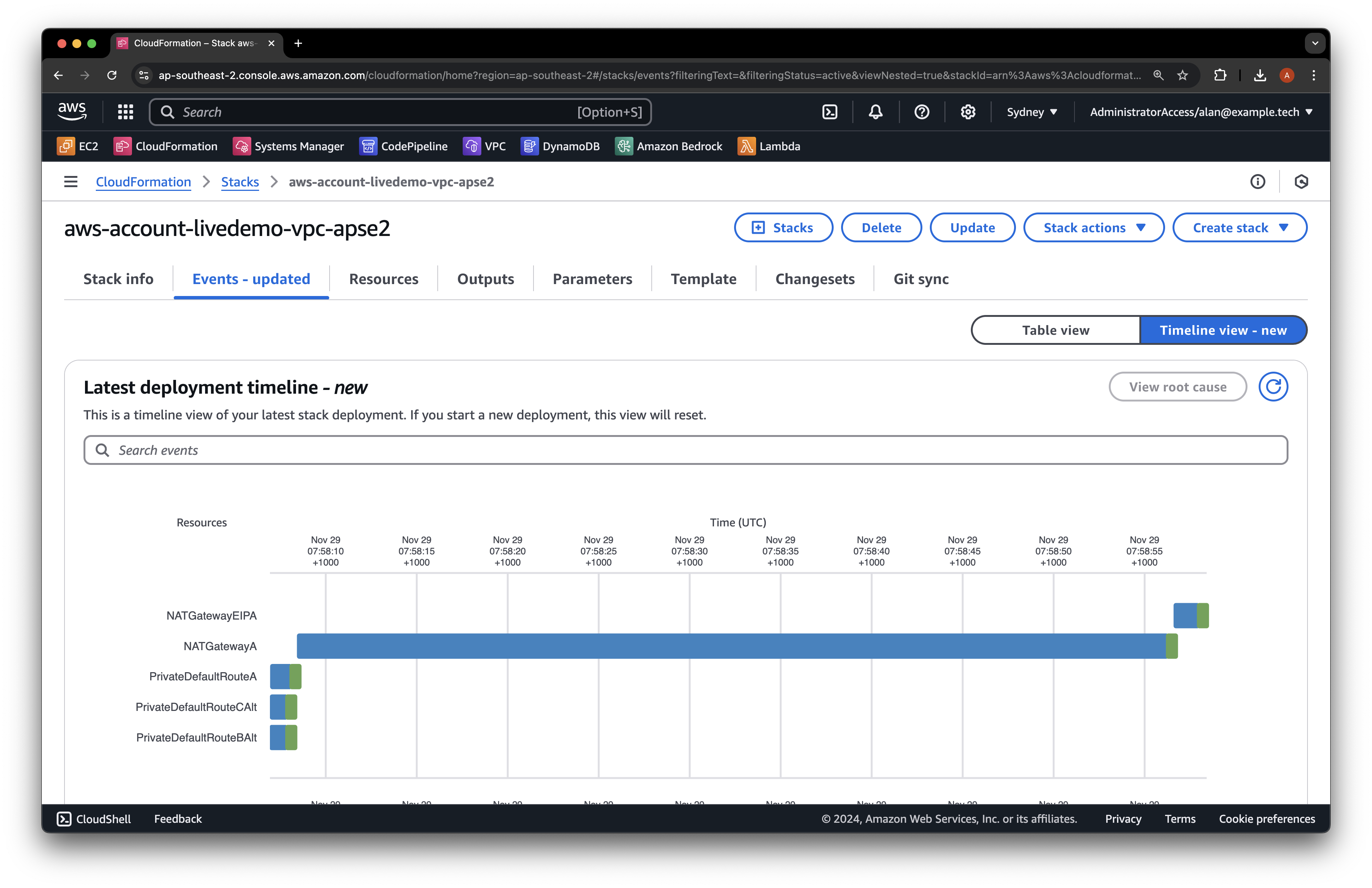The image size is (1372, 888).
Task: Open the Feedback link in footer
Action: coord(177,819)
